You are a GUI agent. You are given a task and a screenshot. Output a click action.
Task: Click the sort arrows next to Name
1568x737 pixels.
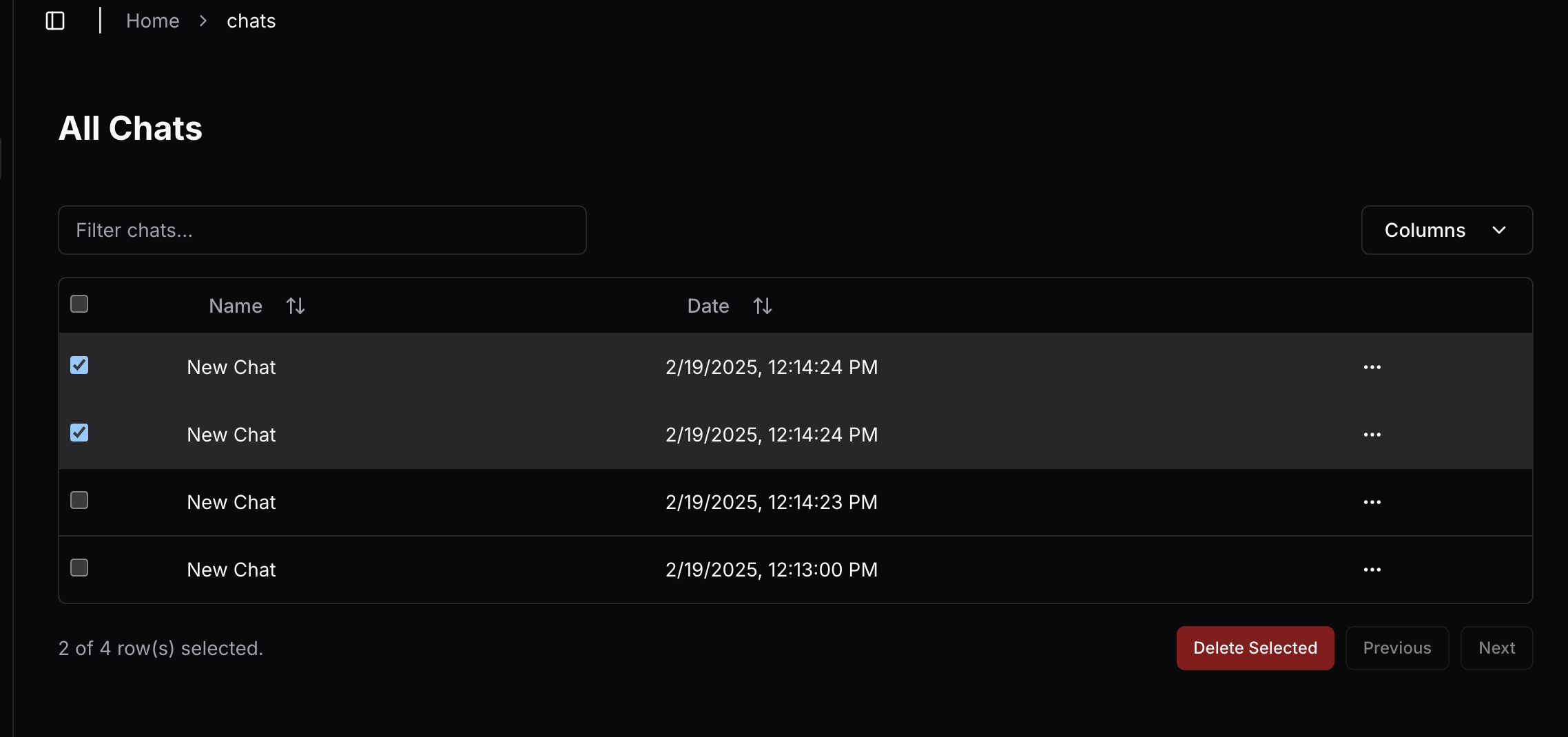tap(296, 306)
